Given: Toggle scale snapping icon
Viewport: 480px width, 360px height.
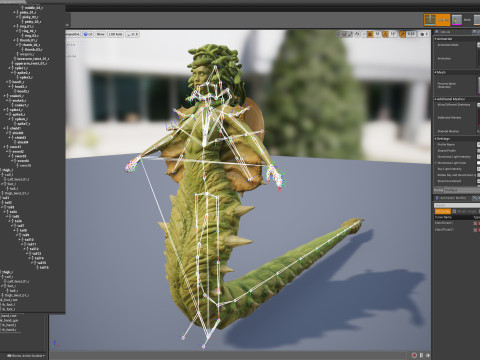Looking at the screenshot, I should [x=403, y=34].
